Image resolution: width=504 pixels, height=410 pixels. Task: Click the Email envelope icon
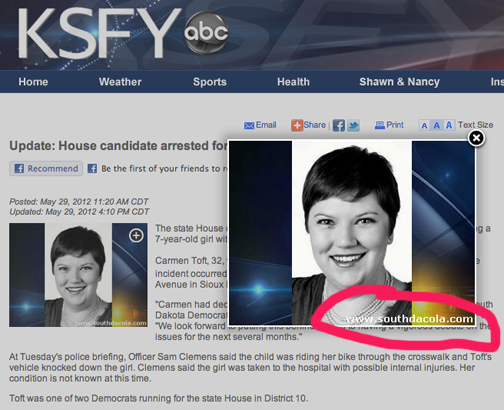click(x=249, y=125)
